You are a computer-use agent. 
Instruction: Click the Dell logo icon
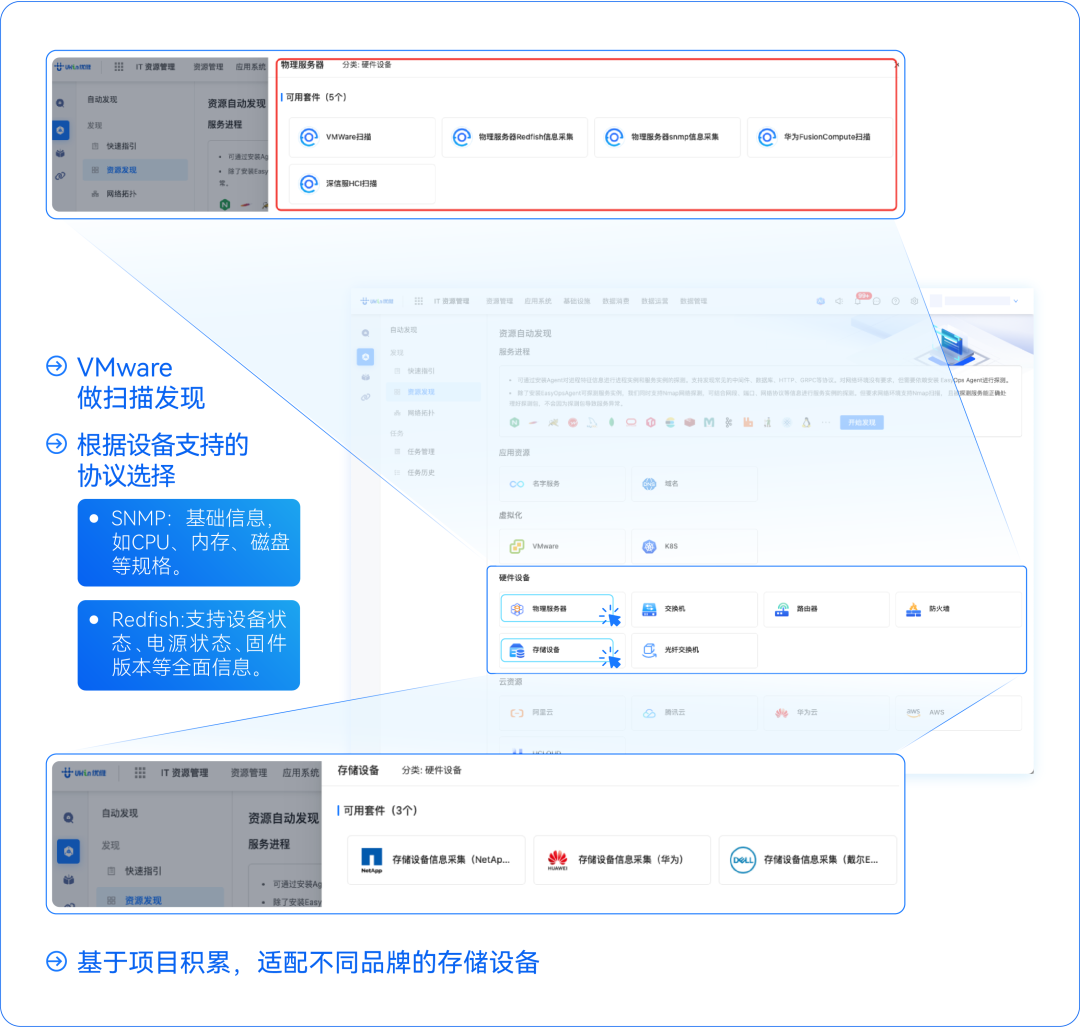(x=743, y=860)
